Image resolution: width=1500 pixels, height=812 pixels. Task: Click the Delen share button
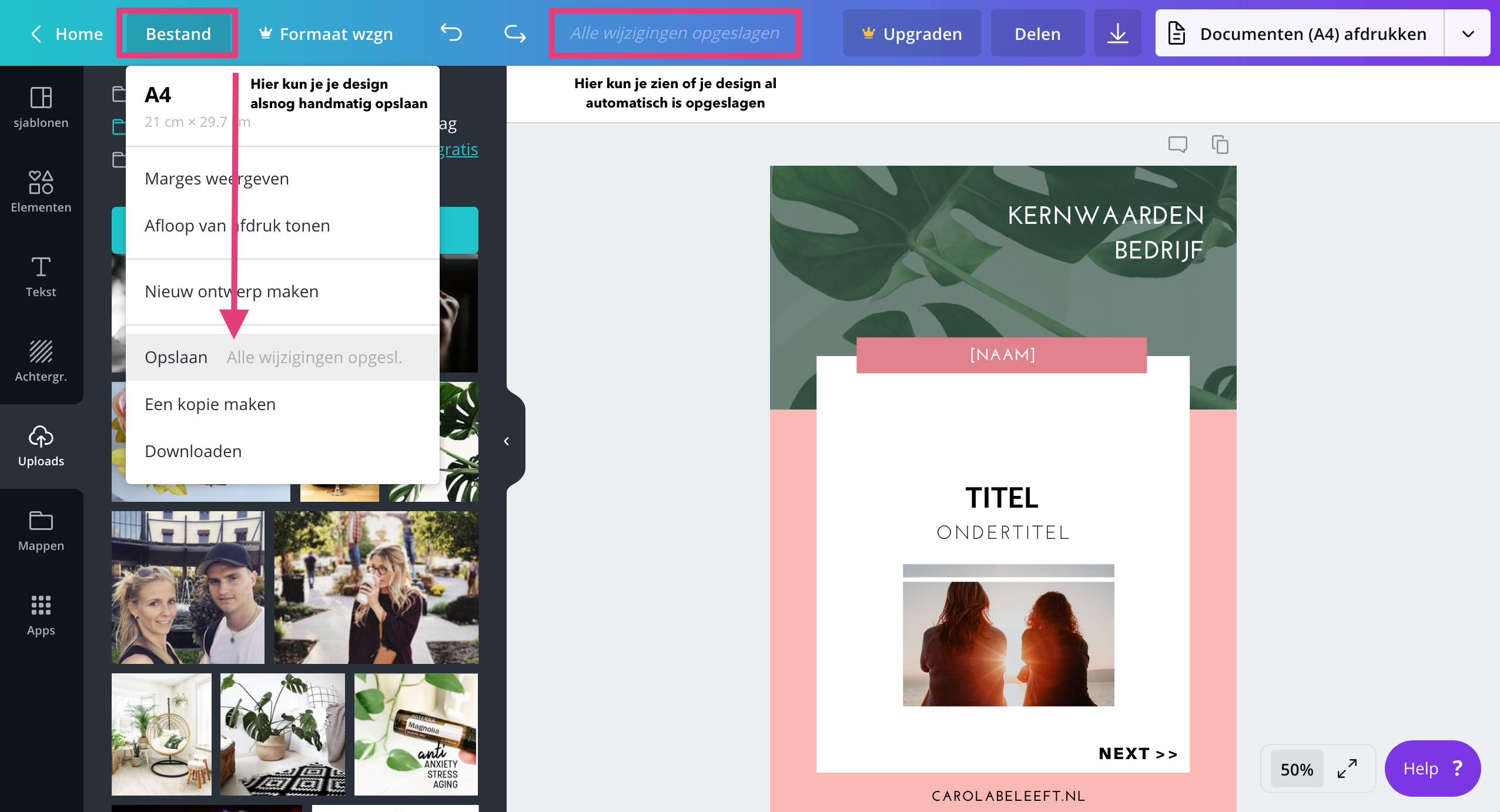tap(1037, 33)
